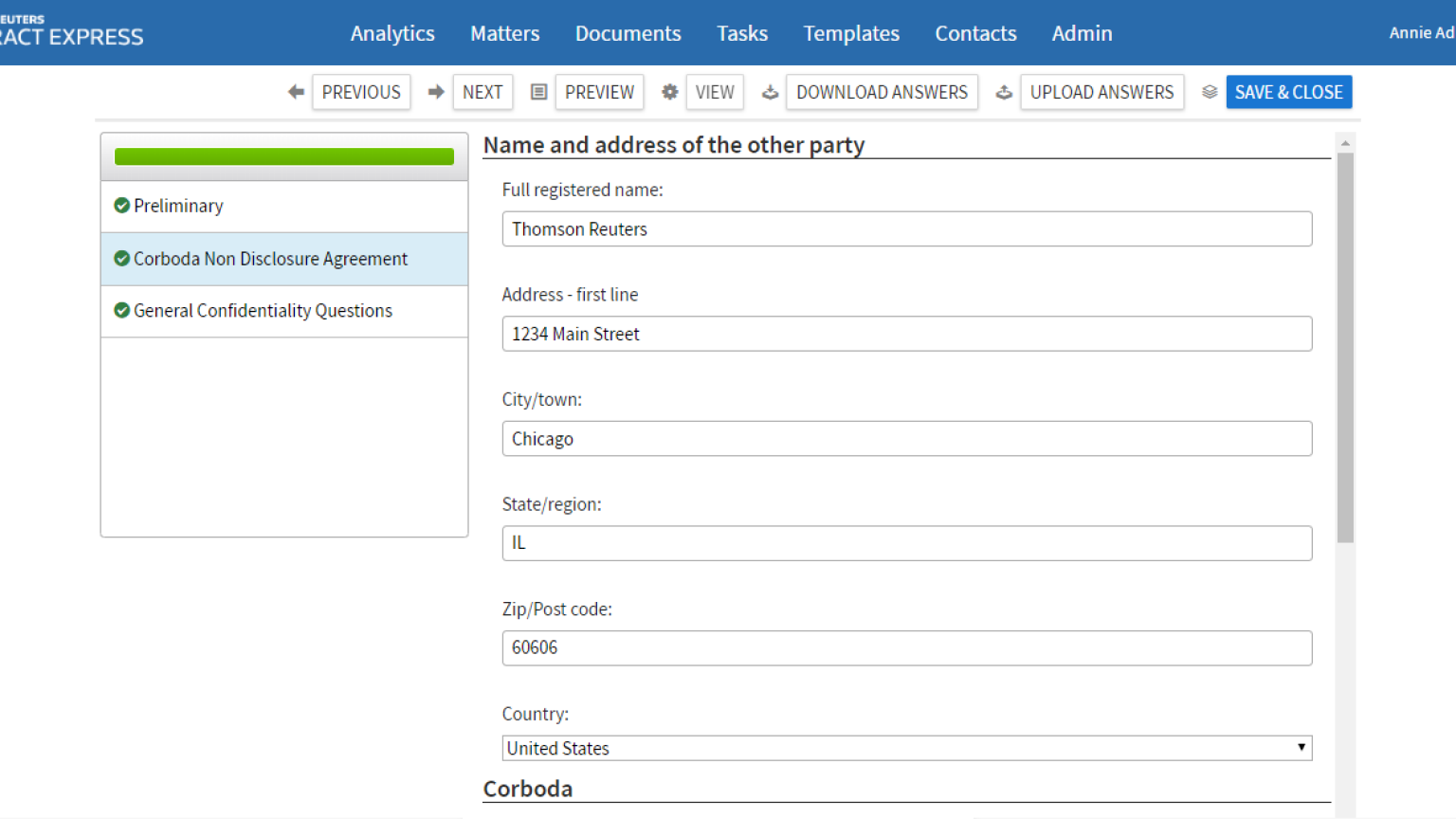Select Corboda Non Disclosure Agreement section

coord(284,259)
